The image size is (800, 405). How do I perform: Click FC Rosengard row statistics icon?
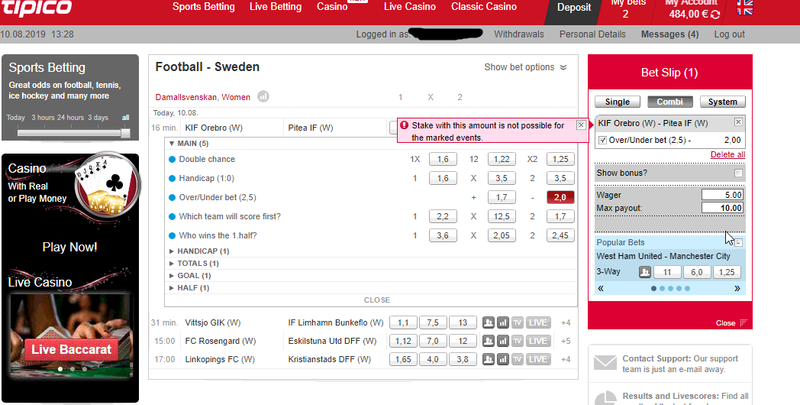pyautogui.click(x=503, y=341)
